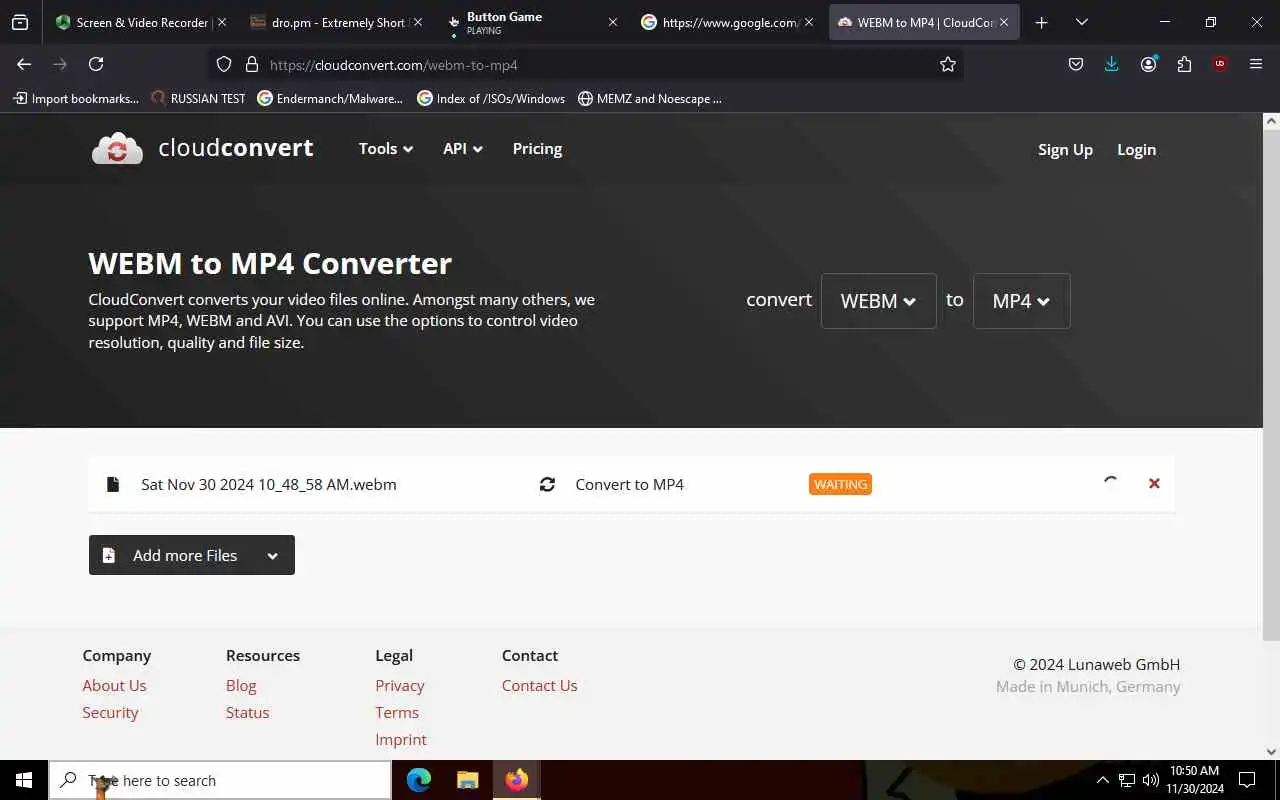The height and width of the screenshot is (800, 1280).
Task: Select the webm file name text
Action: [x=269, y=484]
